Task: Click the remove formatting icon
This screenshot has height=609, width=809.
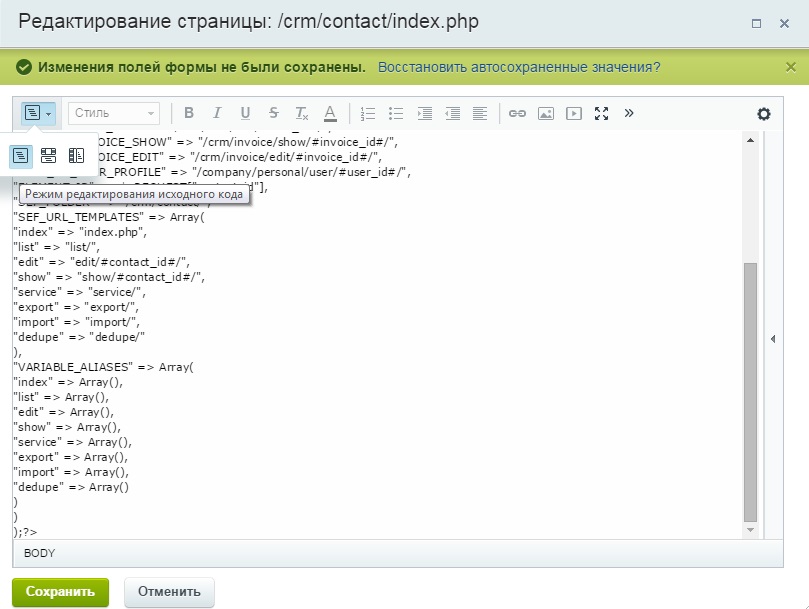Action: [x=301, y=114]
